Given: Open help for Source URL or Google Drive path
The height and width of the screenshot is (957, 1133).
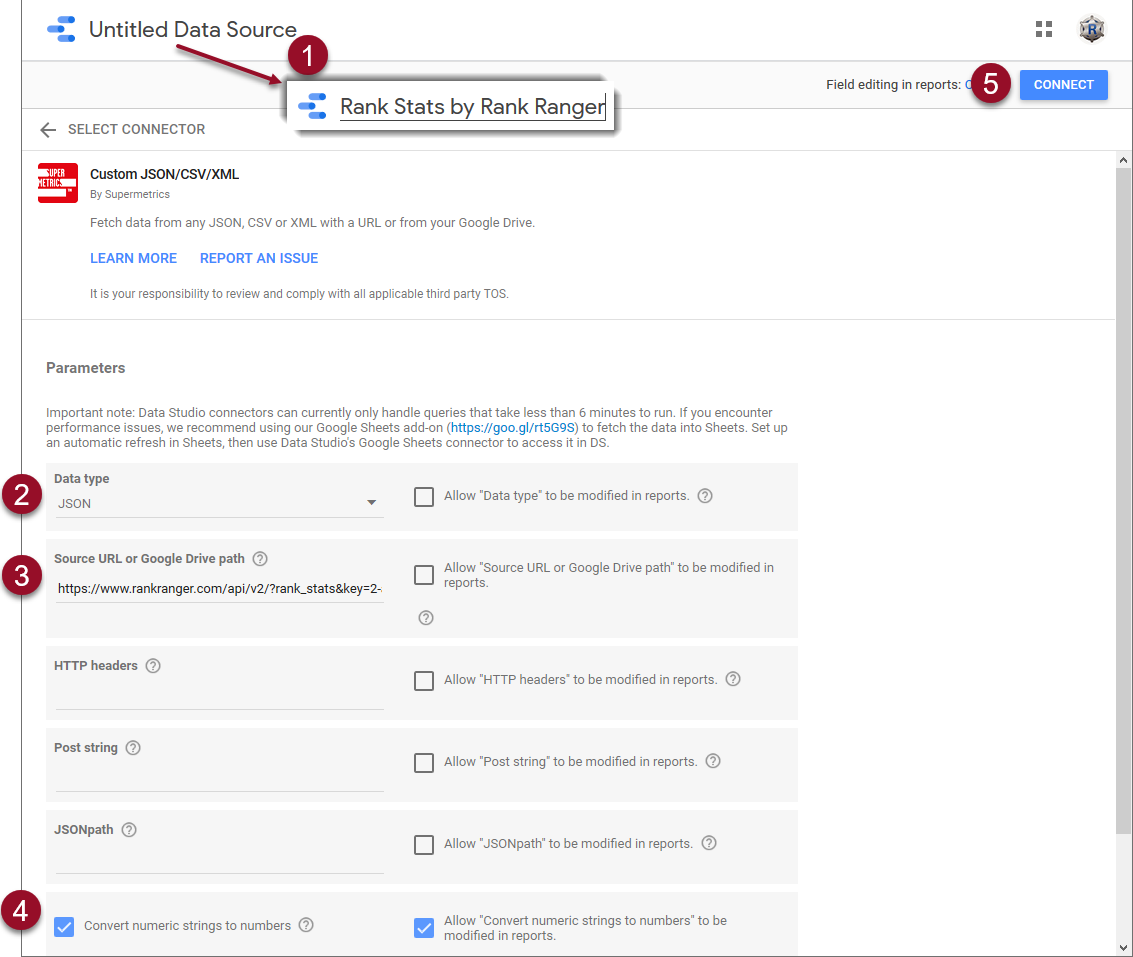Looking at the screenshot, I should [260, 559].
